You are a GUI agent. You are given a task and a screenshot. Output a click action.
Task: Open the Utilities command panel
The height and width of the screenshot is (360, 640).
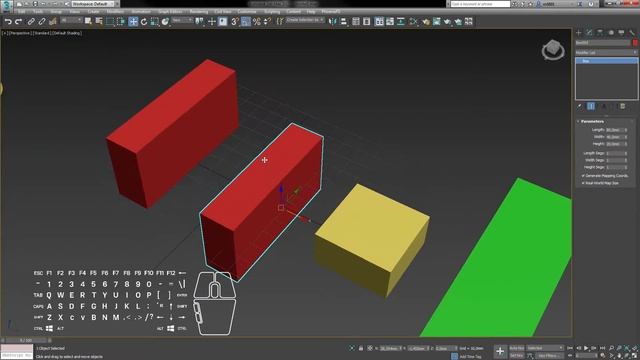click(x=632, y=33)
